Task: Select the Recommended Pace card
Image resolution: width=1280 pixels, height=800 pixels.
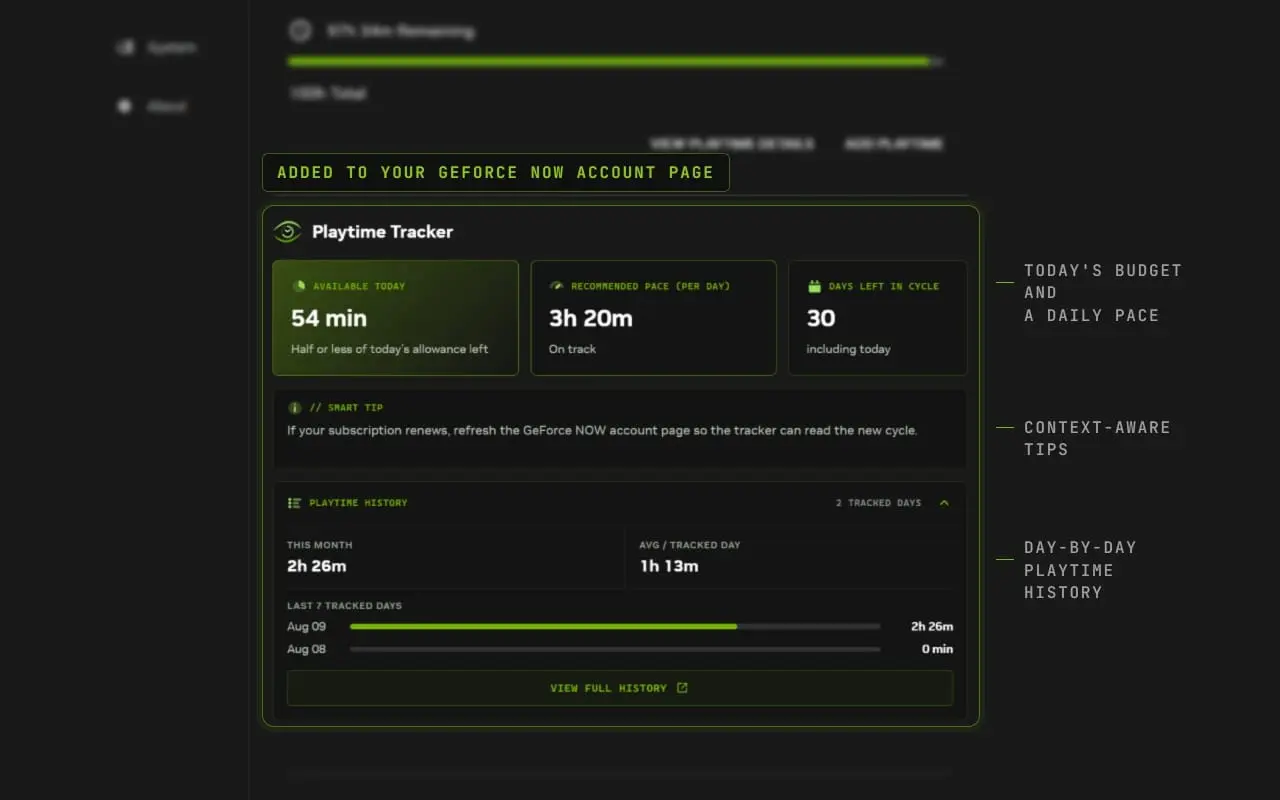Action: point(653,318)
